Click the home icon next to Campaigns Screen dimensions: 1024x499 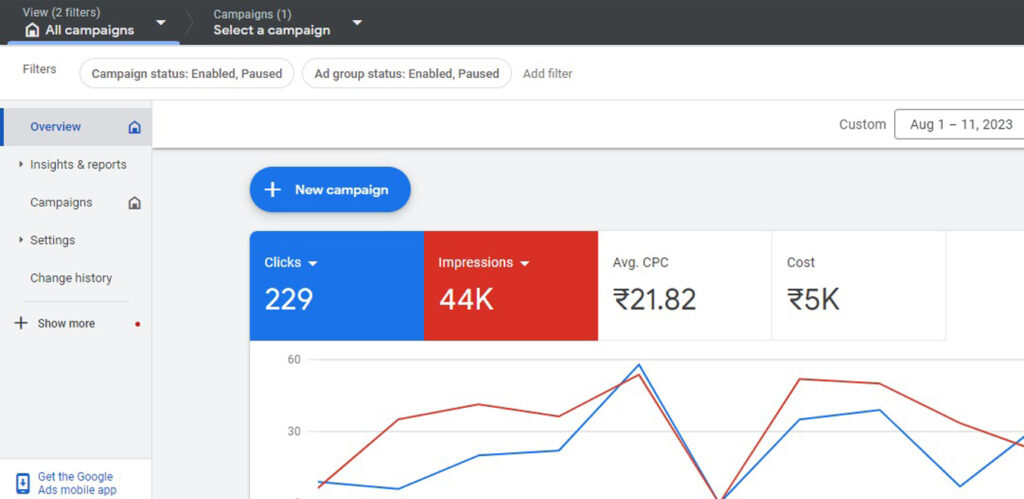[135, 203]
